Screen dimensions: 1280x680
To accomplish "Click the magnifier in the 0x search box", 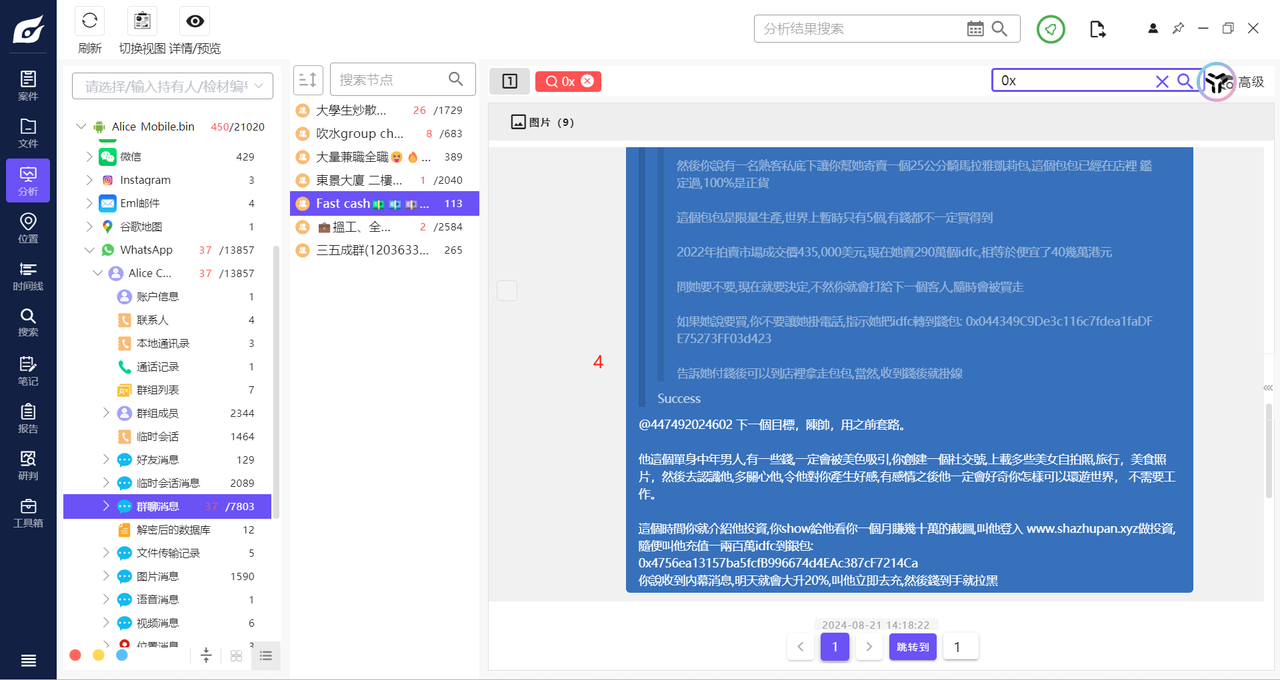I will 1184,81.
